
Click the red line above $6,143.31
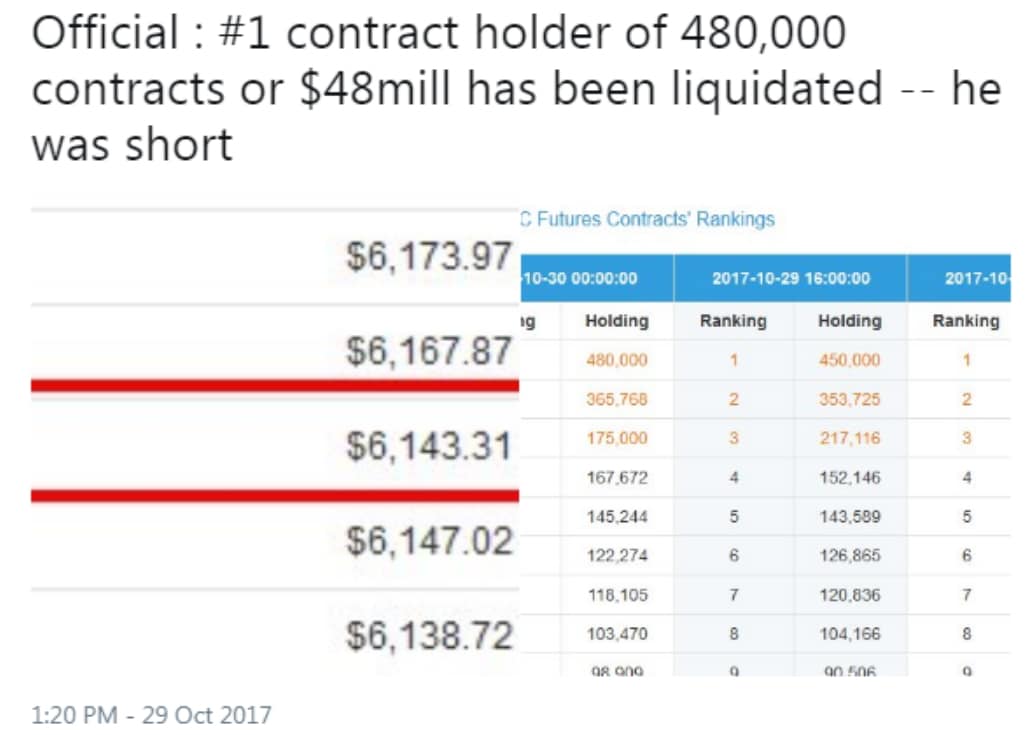coord(275,386)
